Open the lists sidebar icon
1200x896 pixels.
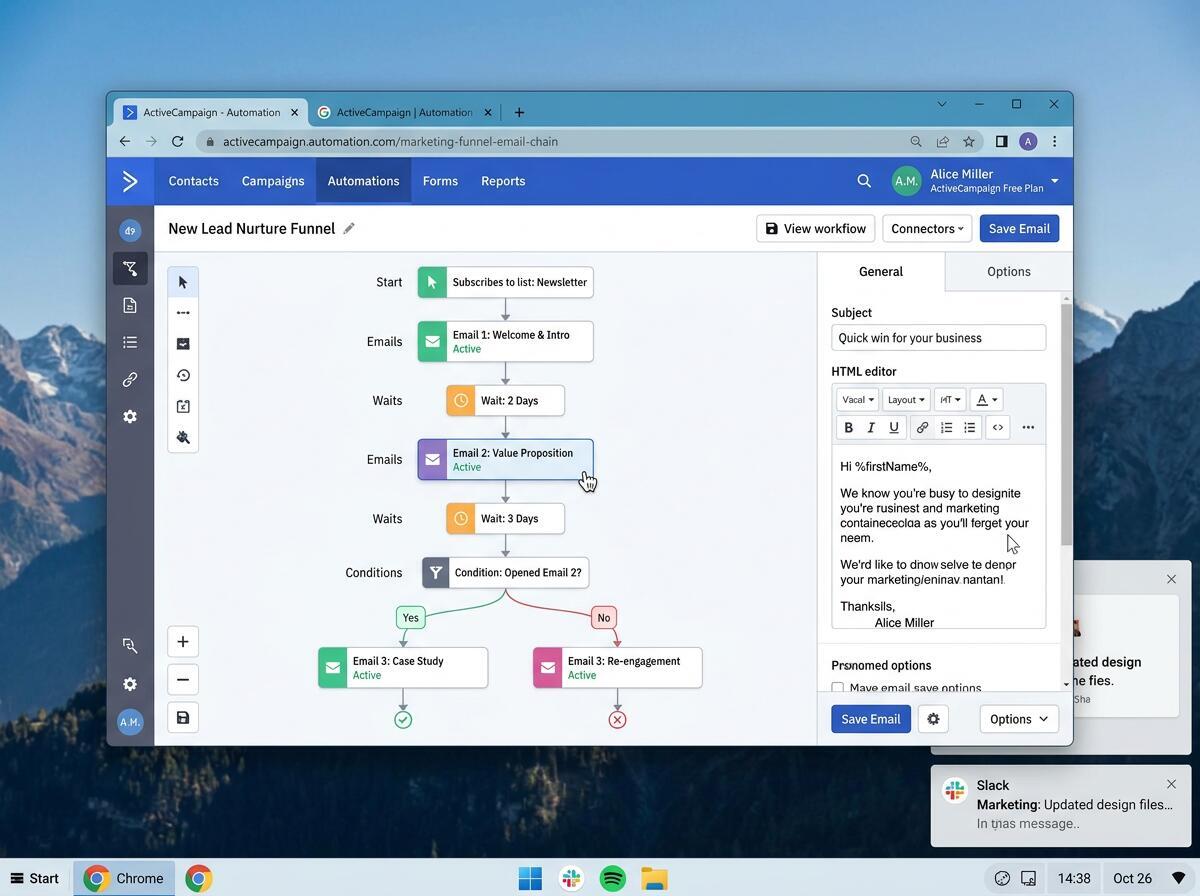[x=130, y=342]
